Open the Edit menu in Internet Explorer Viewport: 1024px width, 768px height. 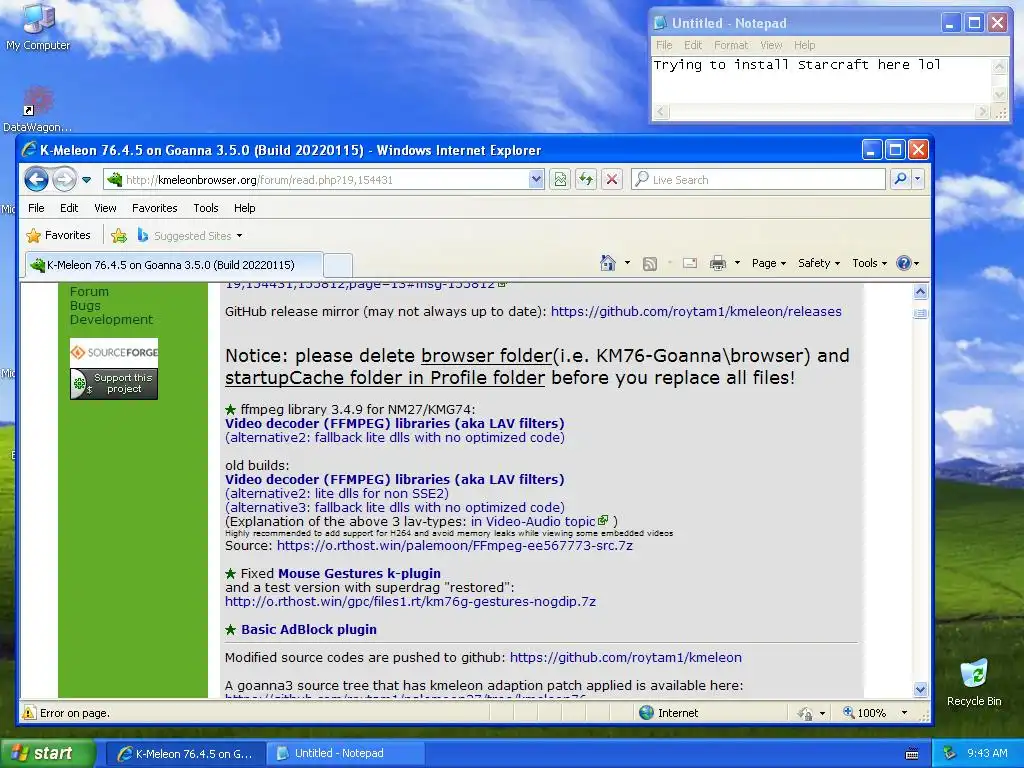[69, 208]
